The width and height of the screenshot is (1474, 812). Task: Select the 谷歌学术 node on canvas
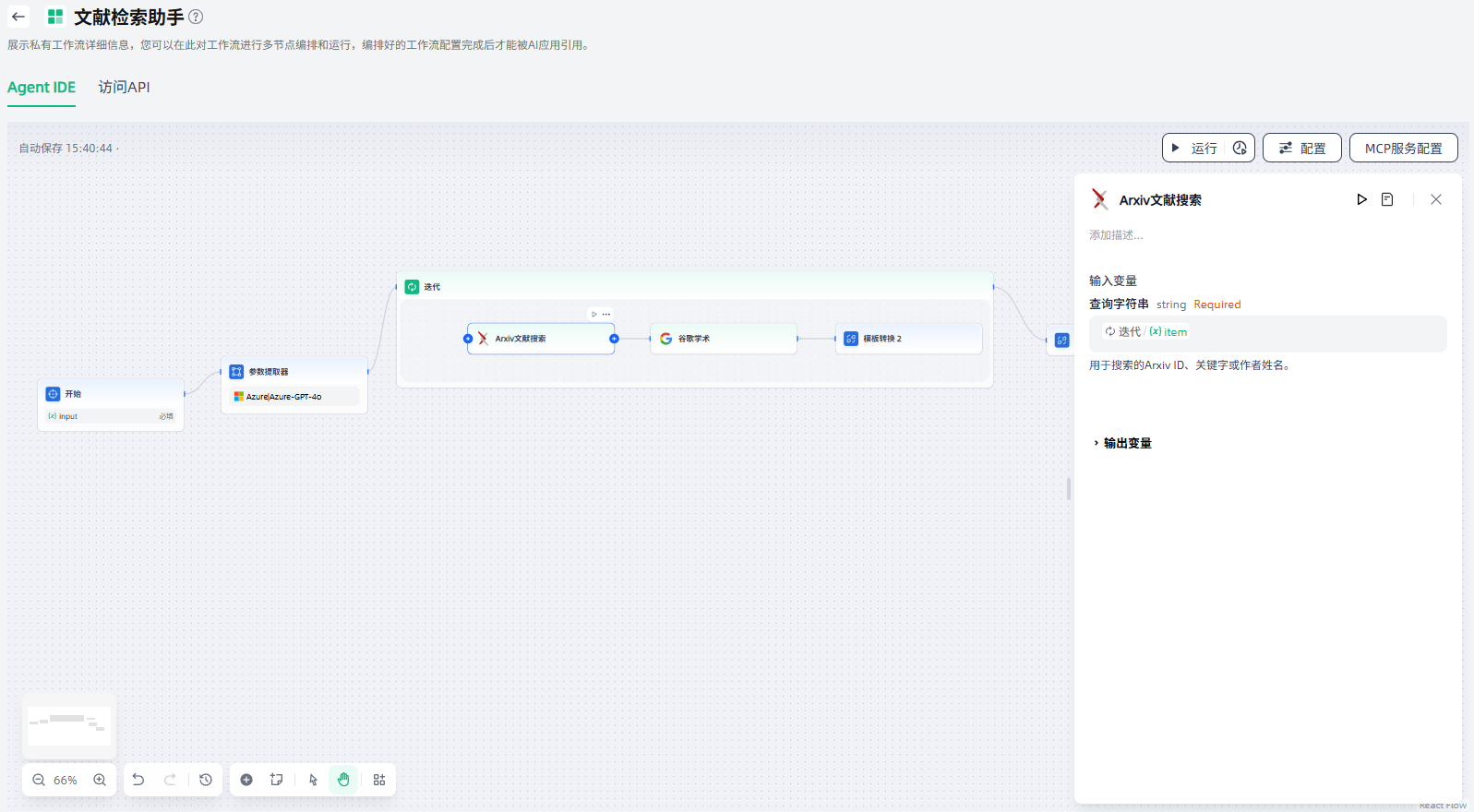point(723,339)
